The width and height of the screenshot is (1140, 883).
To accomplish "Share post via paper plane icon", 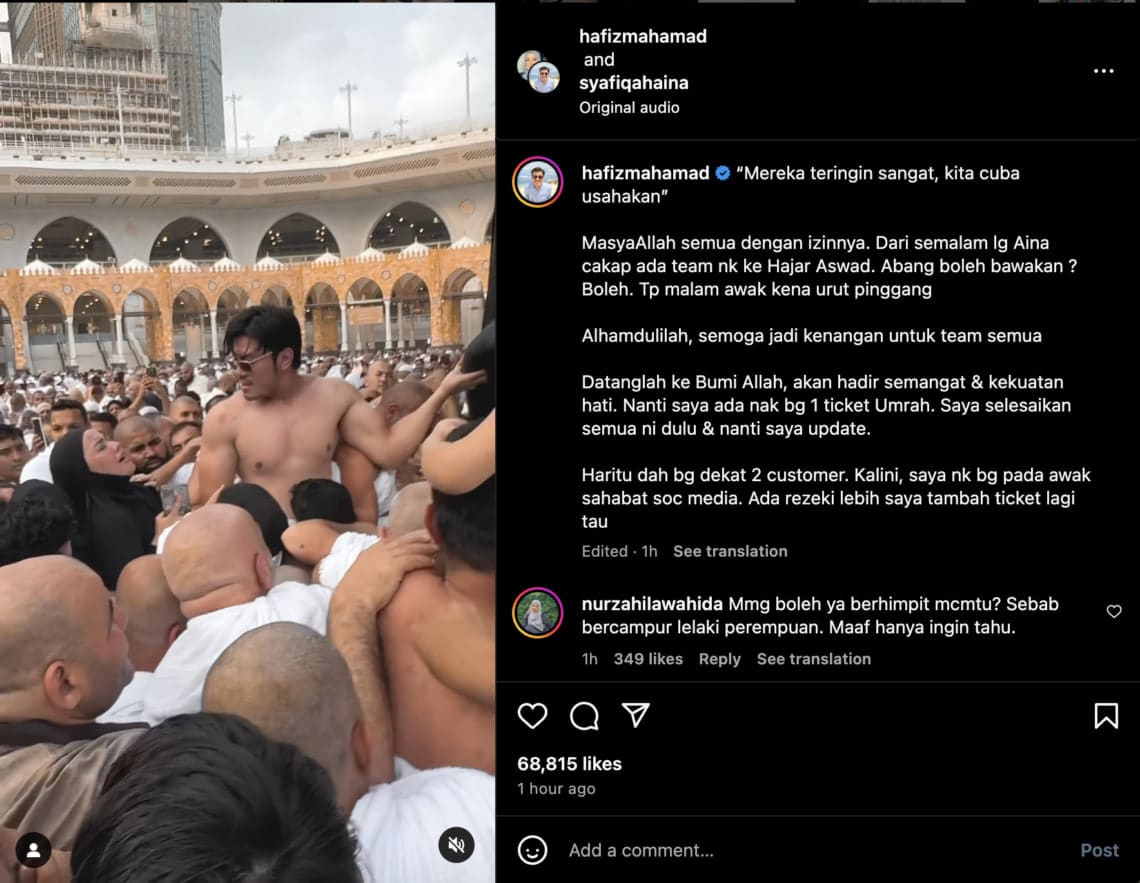I will click(636, 715).
